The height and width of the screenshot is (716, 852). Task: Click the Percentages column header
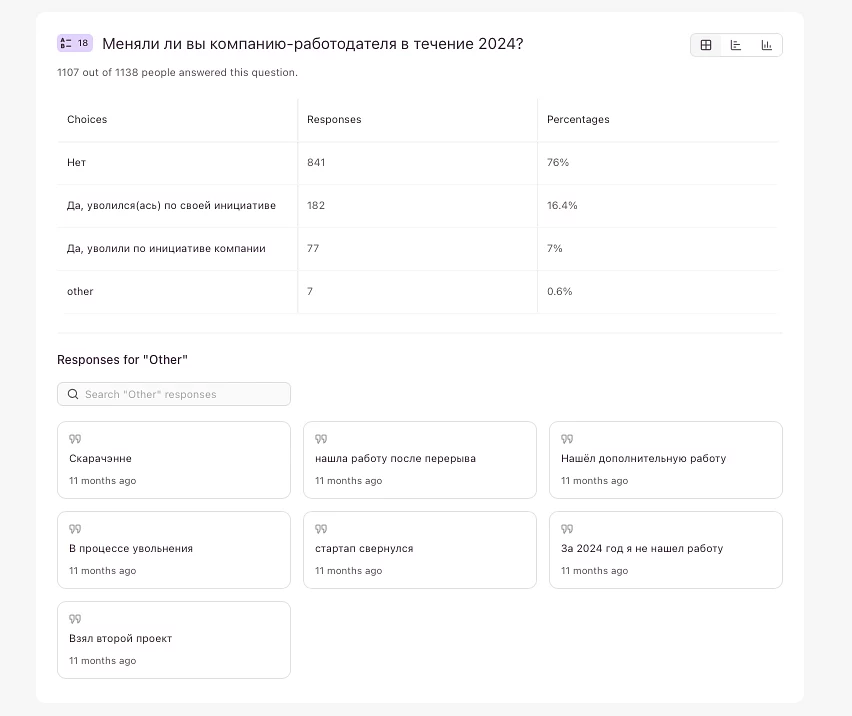click(x=578, y=119)
